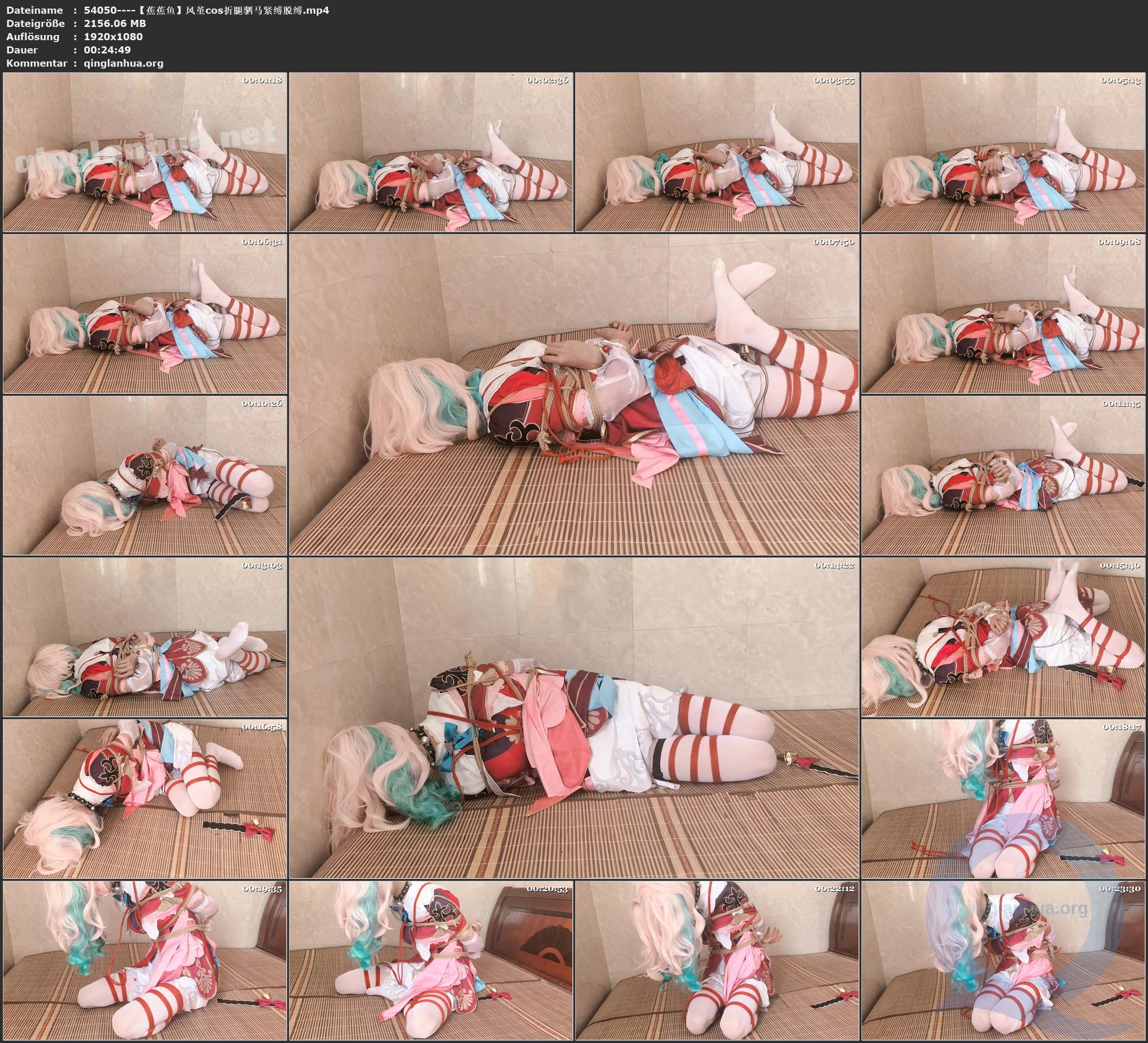Click the thumbnail timestamped 00:11:45
Viewport: 1148px width, 1043px height.
pos(1003,475)
